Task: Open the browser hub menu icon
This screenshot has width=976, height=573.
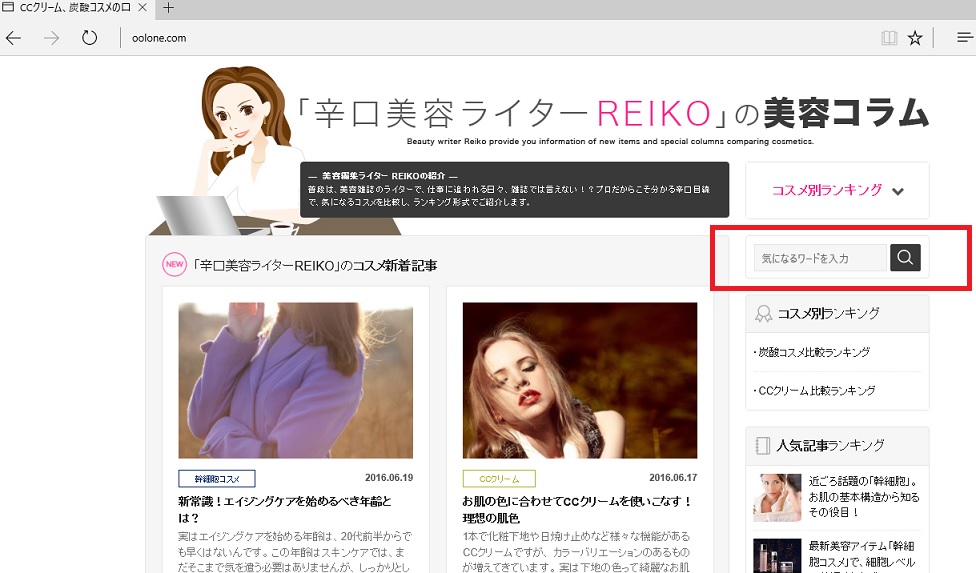Action: coord(965,38)
